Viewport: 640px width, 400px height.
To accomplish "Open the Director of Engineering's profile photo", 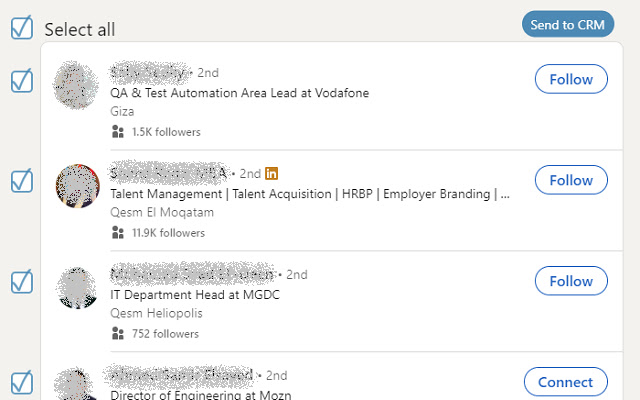I will click(x=77, y=385).
